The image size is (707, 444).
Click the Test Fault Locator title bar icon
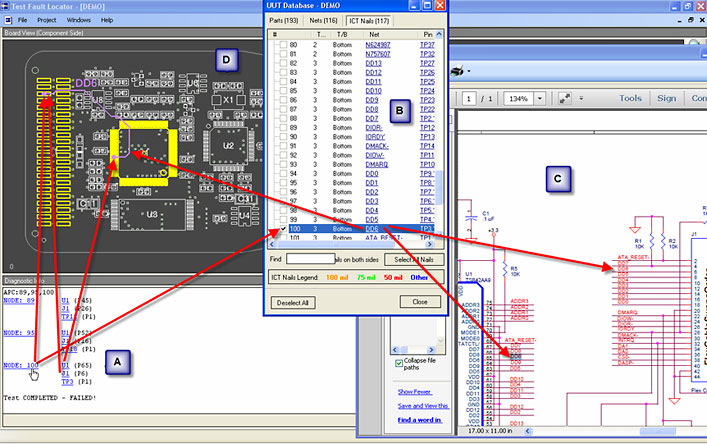[5, 6]
